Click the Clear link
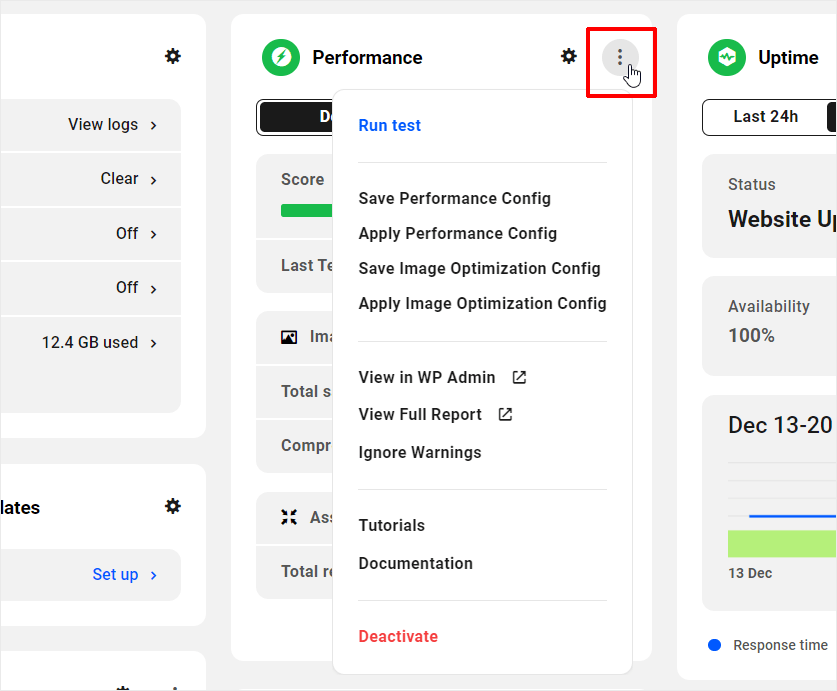 tap(120, 178)
